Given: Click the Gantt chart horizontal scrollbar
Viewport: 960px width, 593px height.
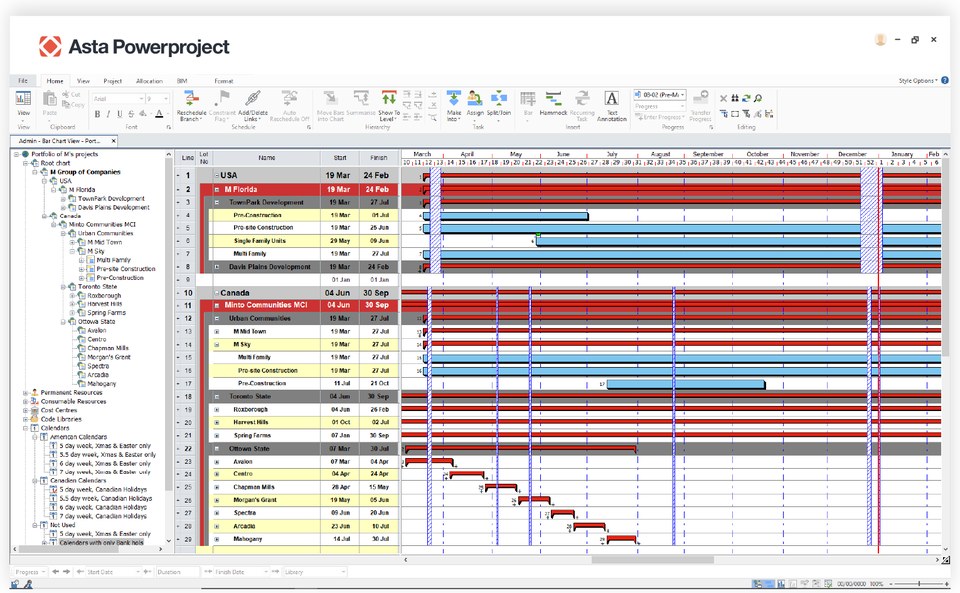Looking at the screenshot, I should click(652, 559).
